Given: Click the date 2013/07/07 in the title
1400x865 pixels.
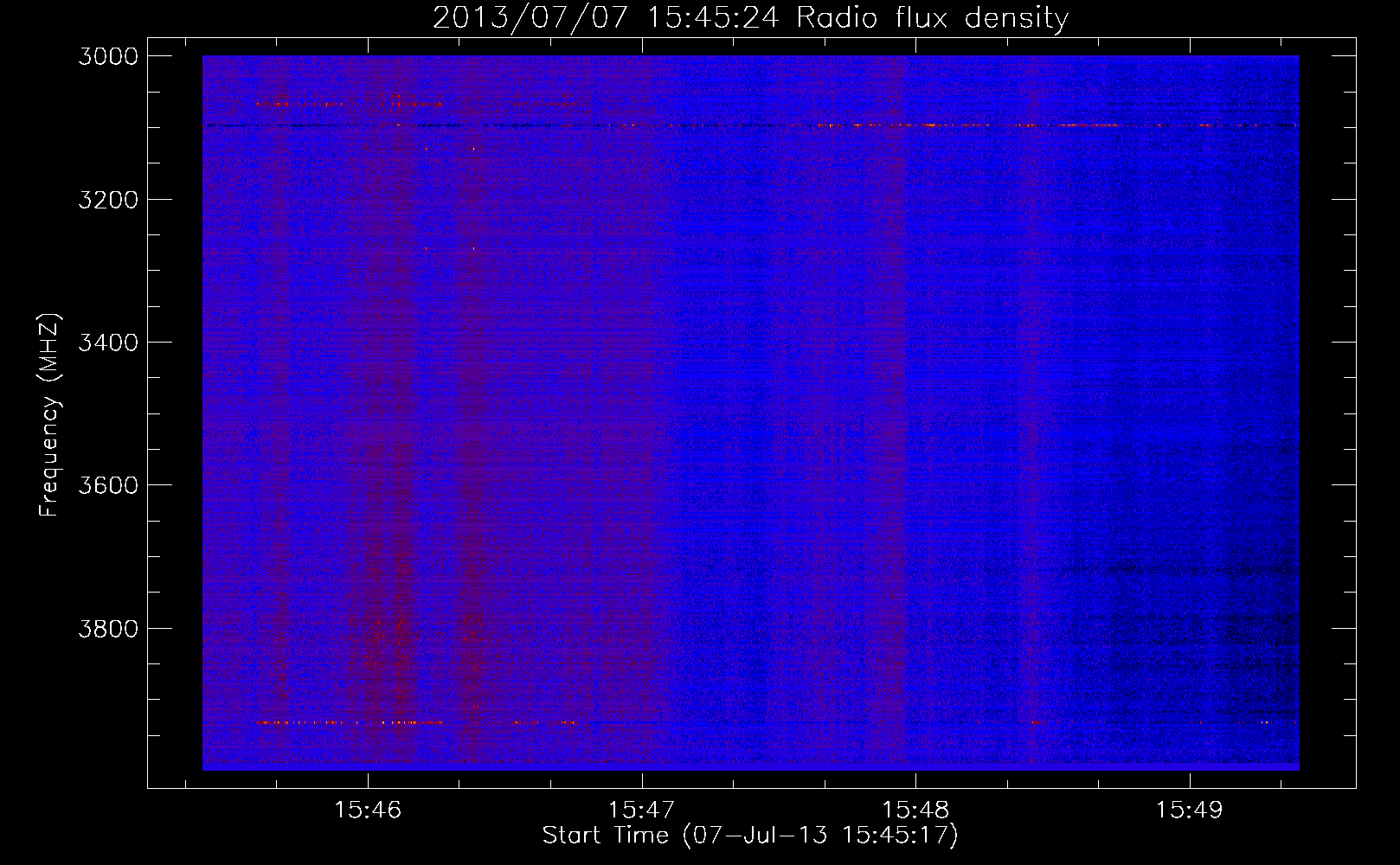Looking at the screenshot, I should coord(530,17).
